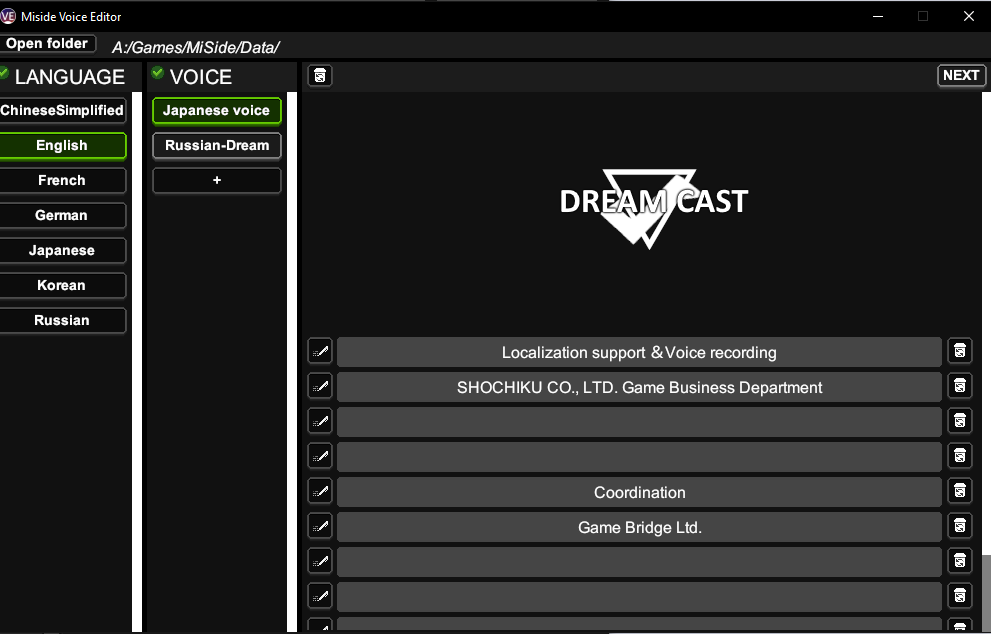Remove the Coordination row with its trash icon
Viewport: 991px width, 634px height.
pos(959,491)
